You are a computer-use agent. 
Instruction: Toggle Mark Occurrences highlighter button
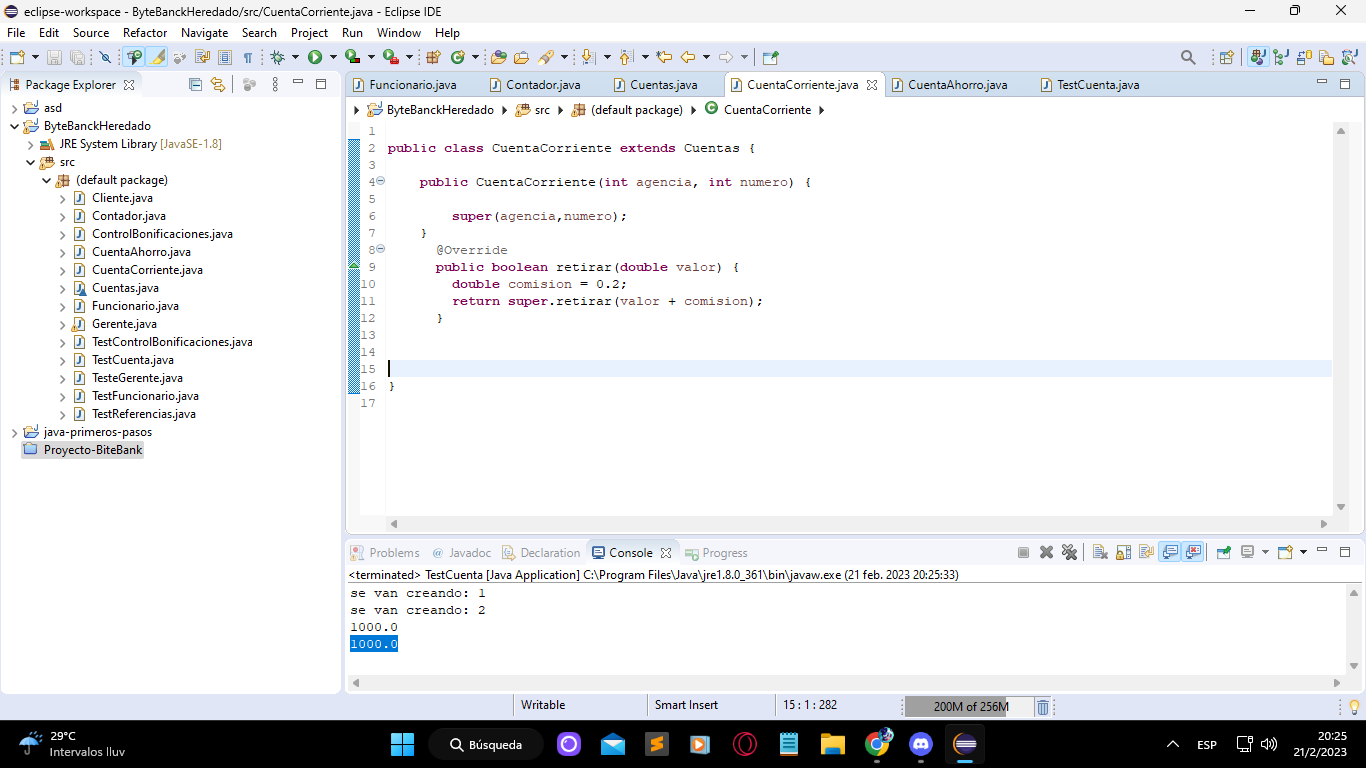(x=158, y=57)
